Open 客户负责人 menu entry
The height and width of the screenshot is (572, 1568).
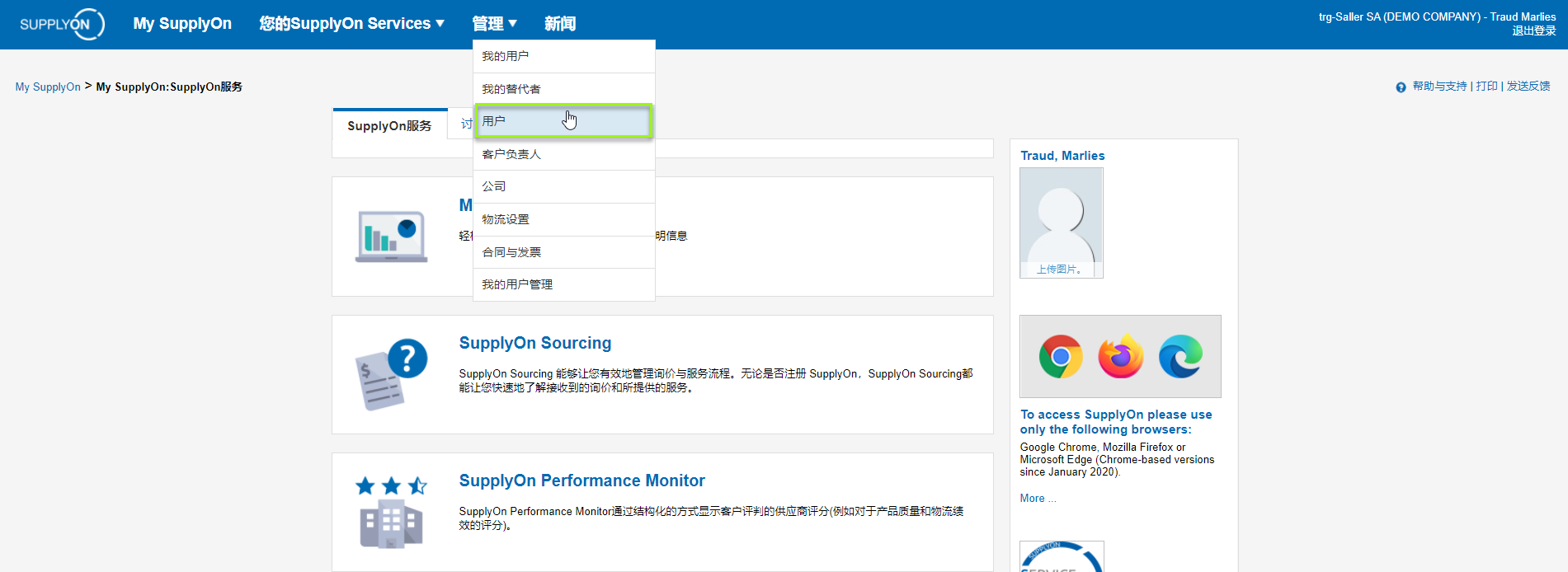564,154
